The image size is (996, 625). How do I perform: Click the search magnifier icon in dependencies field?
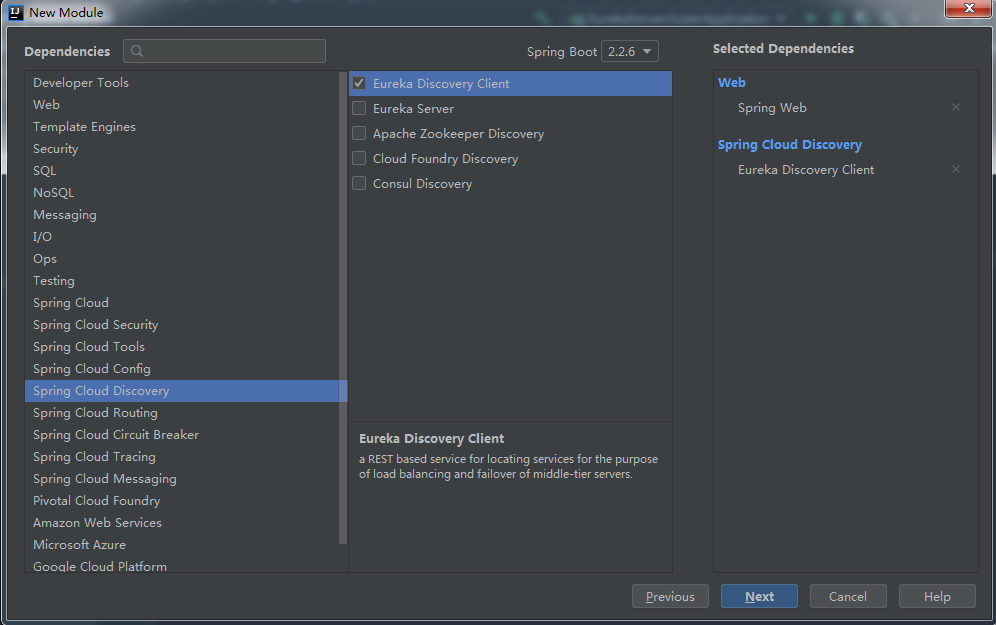coord(137,51)
